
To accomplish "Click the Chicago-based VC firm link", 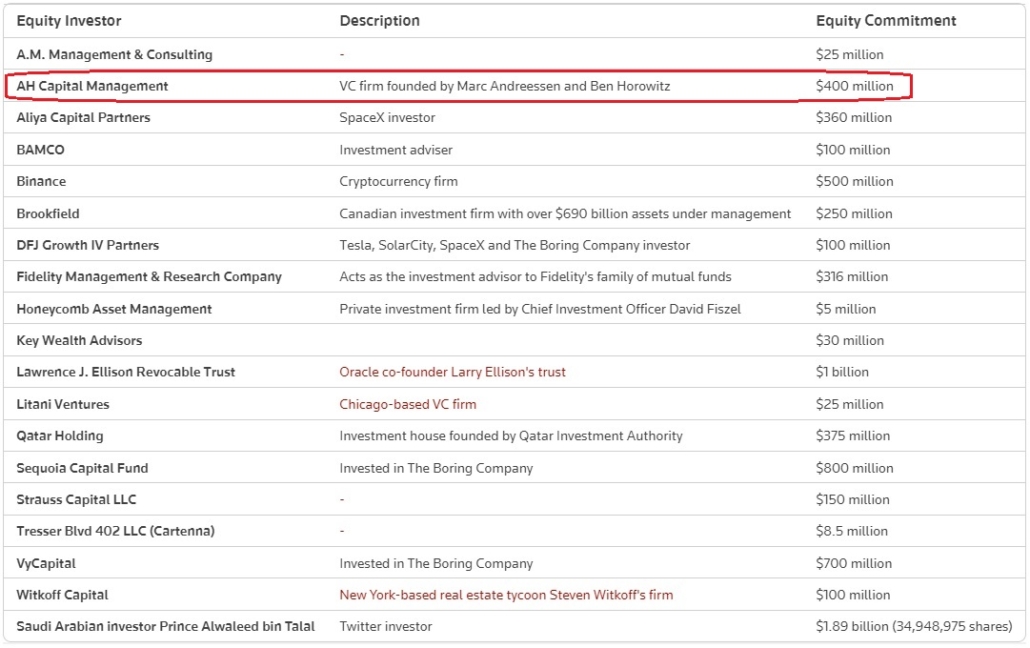I will [x=408, y=404].
